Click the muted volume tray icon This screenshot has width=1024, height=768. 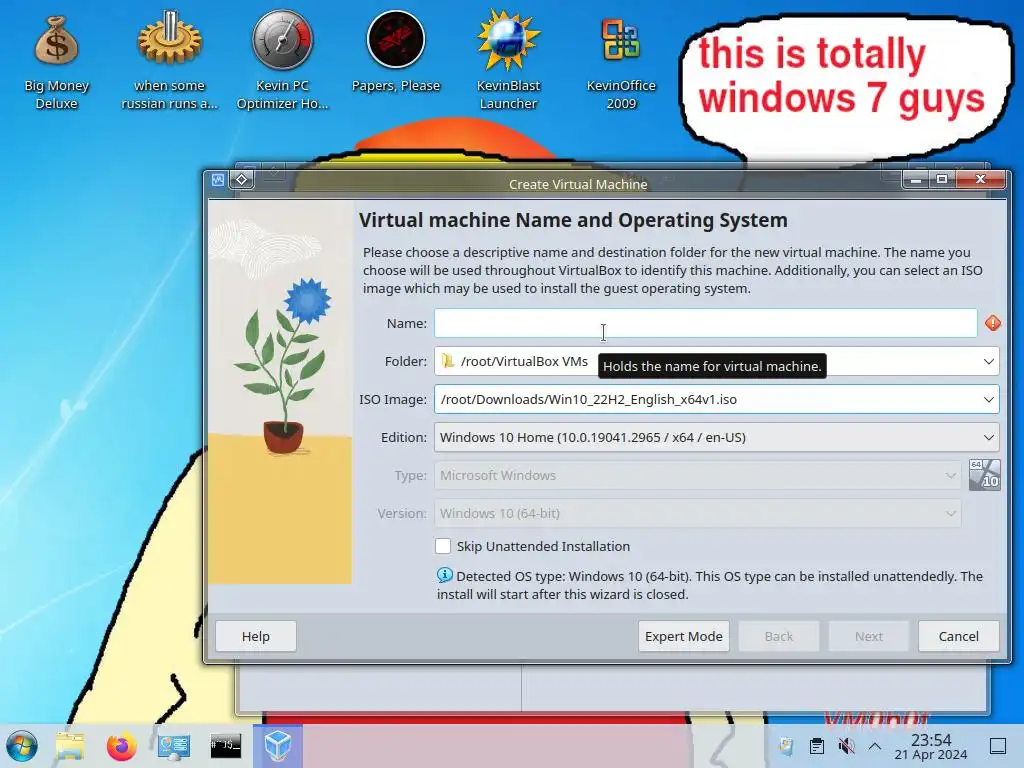(846, 746)
